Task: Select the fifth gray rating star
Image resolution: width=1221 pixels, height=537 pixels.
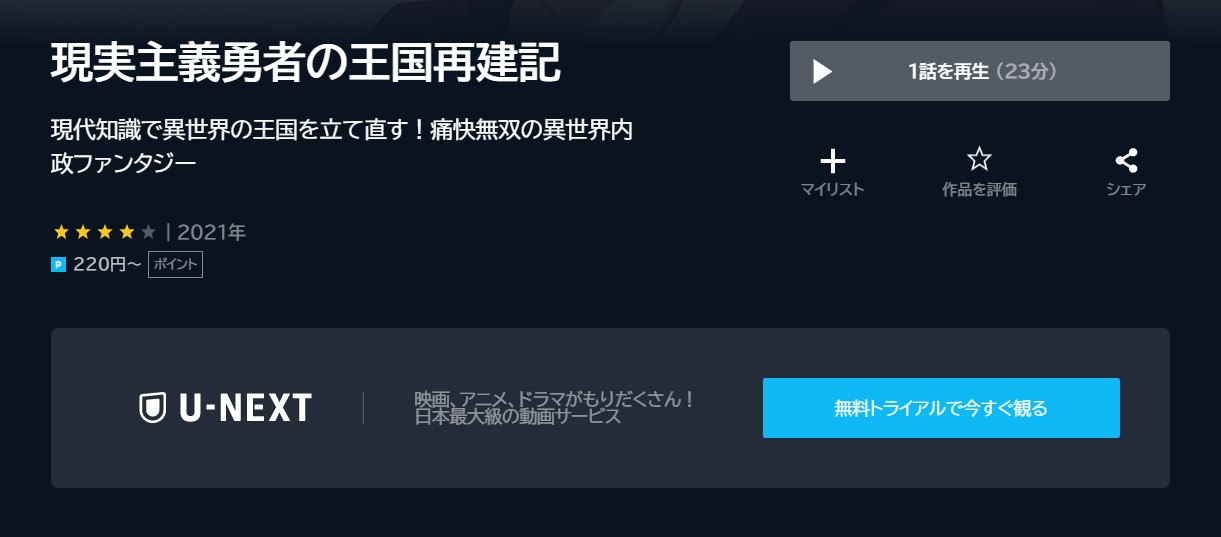Action: tap(148, 233)
